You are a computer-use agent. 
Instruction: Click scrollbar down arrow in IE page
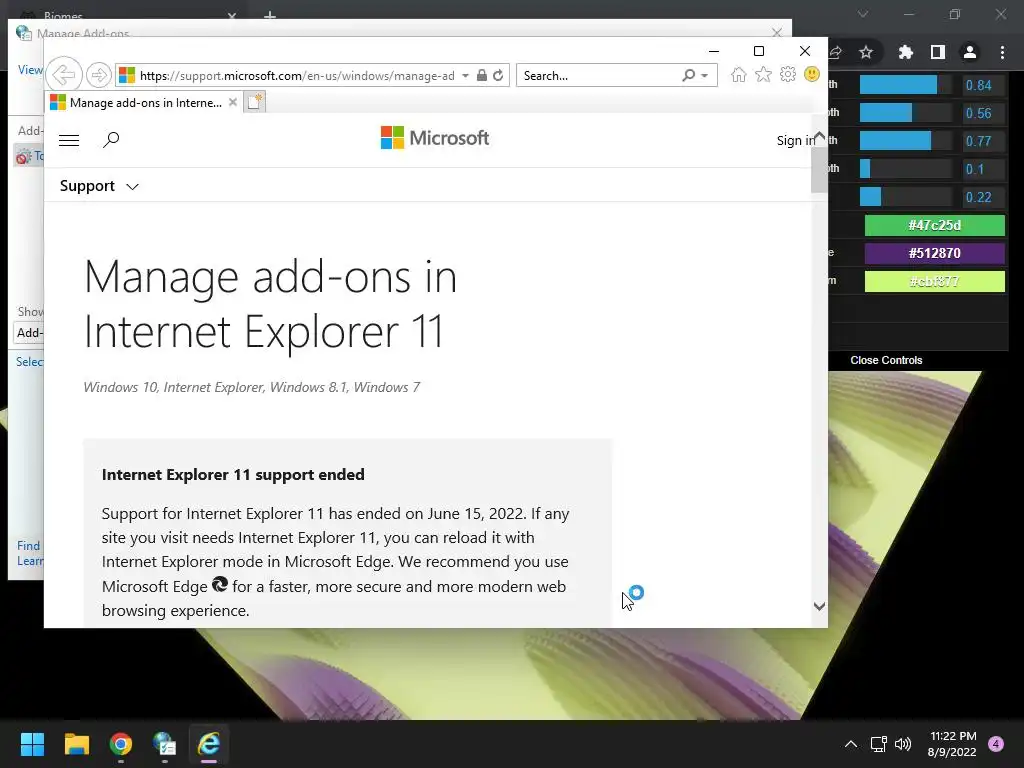click(819, 607)
